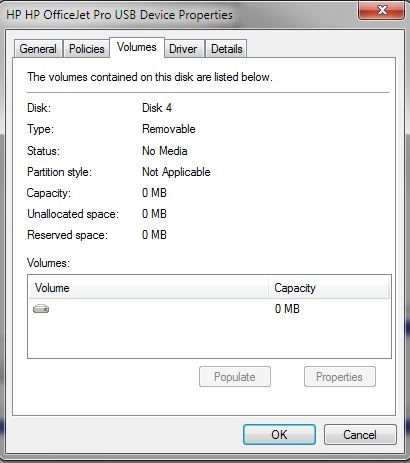The width and height of the screenshot is (410, 463).
Task: Click the OK button
Action: point(279,434)
